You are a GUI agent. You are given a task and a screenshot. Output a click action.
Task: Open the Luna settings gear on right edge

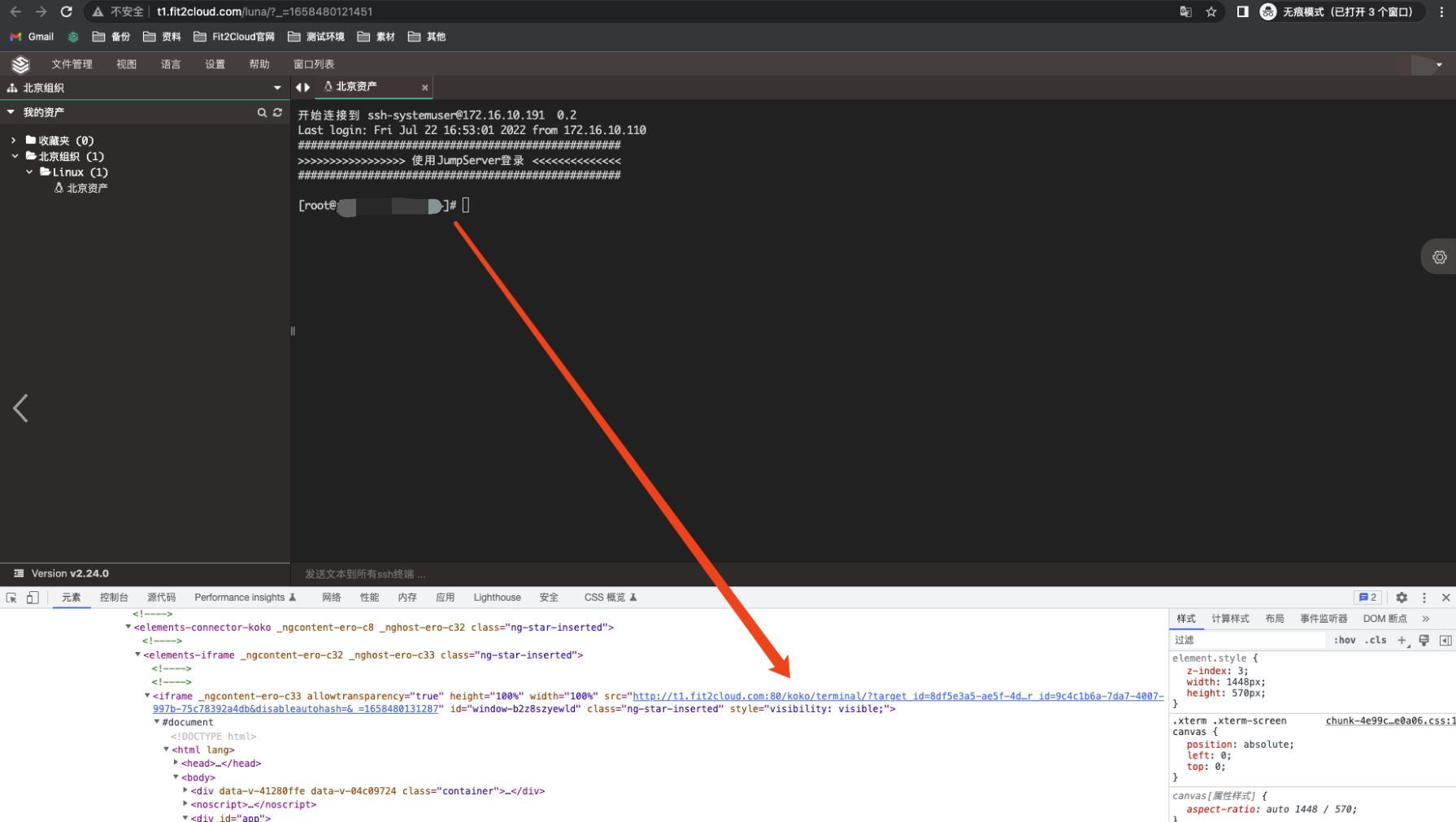coord(1440,256)
